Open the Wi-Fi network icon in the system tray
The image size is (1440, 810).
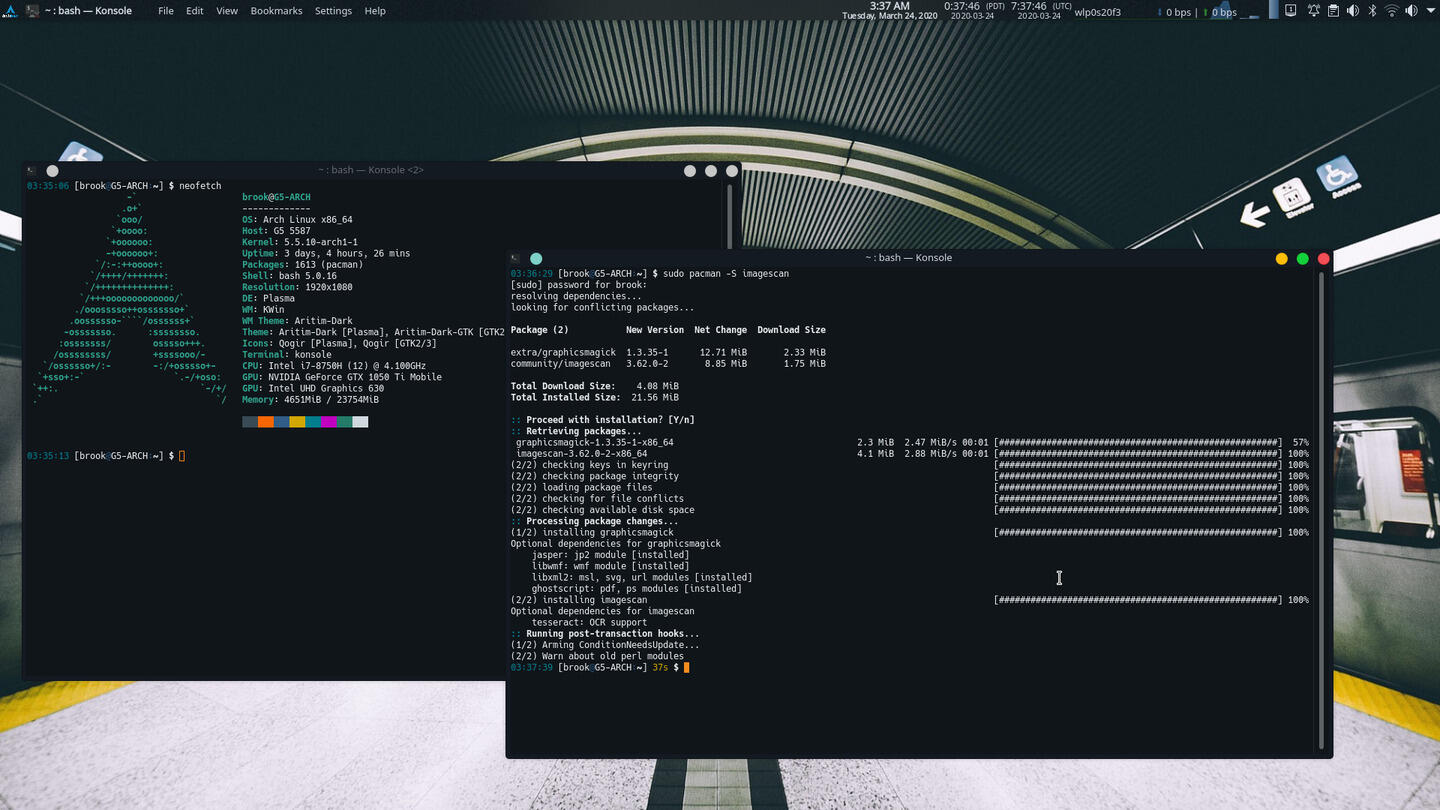tap(1392, 11)
